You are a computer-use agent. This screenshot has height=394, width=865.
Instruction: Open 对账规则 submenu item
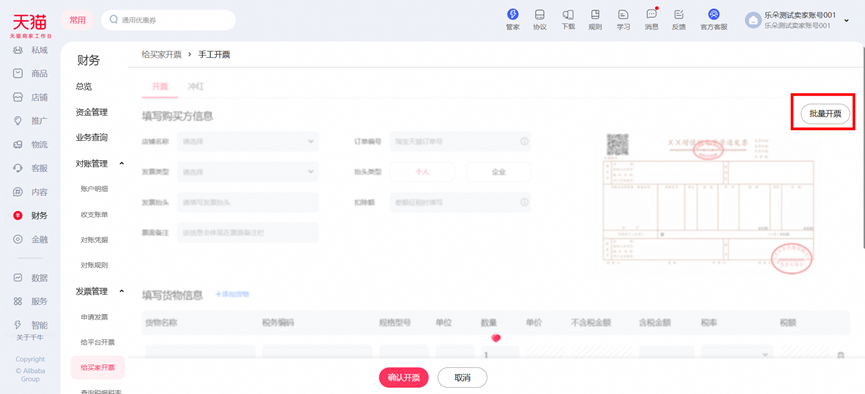click(x=94, y=265)
